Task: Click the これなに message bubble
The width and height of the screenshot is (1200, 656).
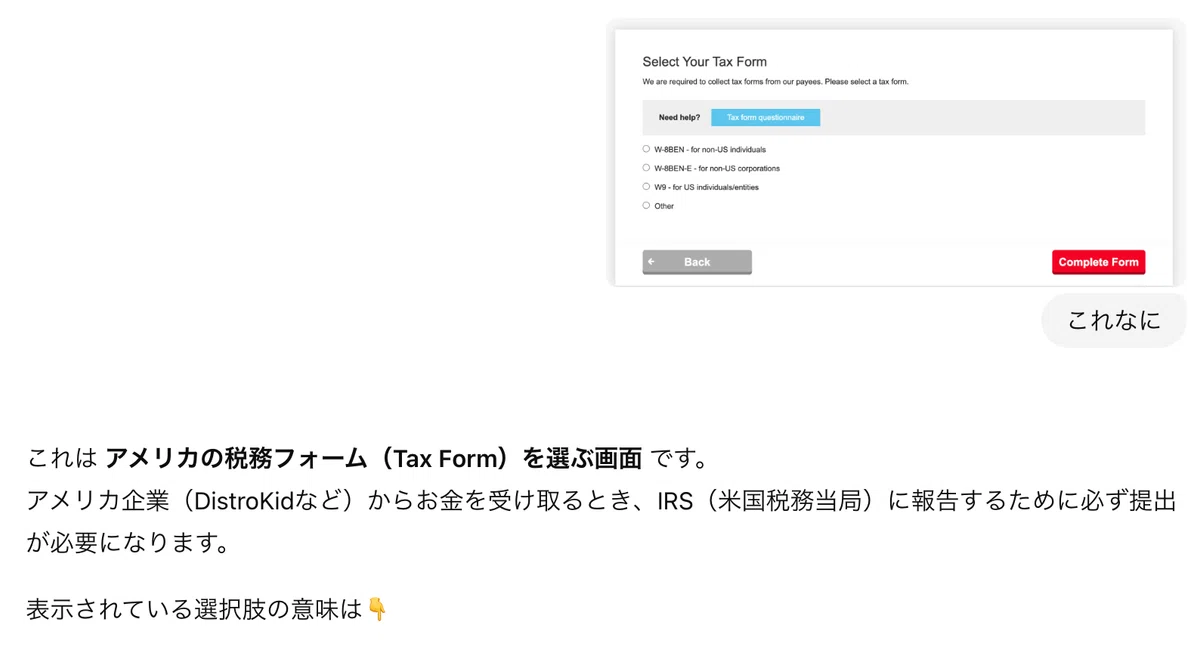Action: coord(1113,320)
